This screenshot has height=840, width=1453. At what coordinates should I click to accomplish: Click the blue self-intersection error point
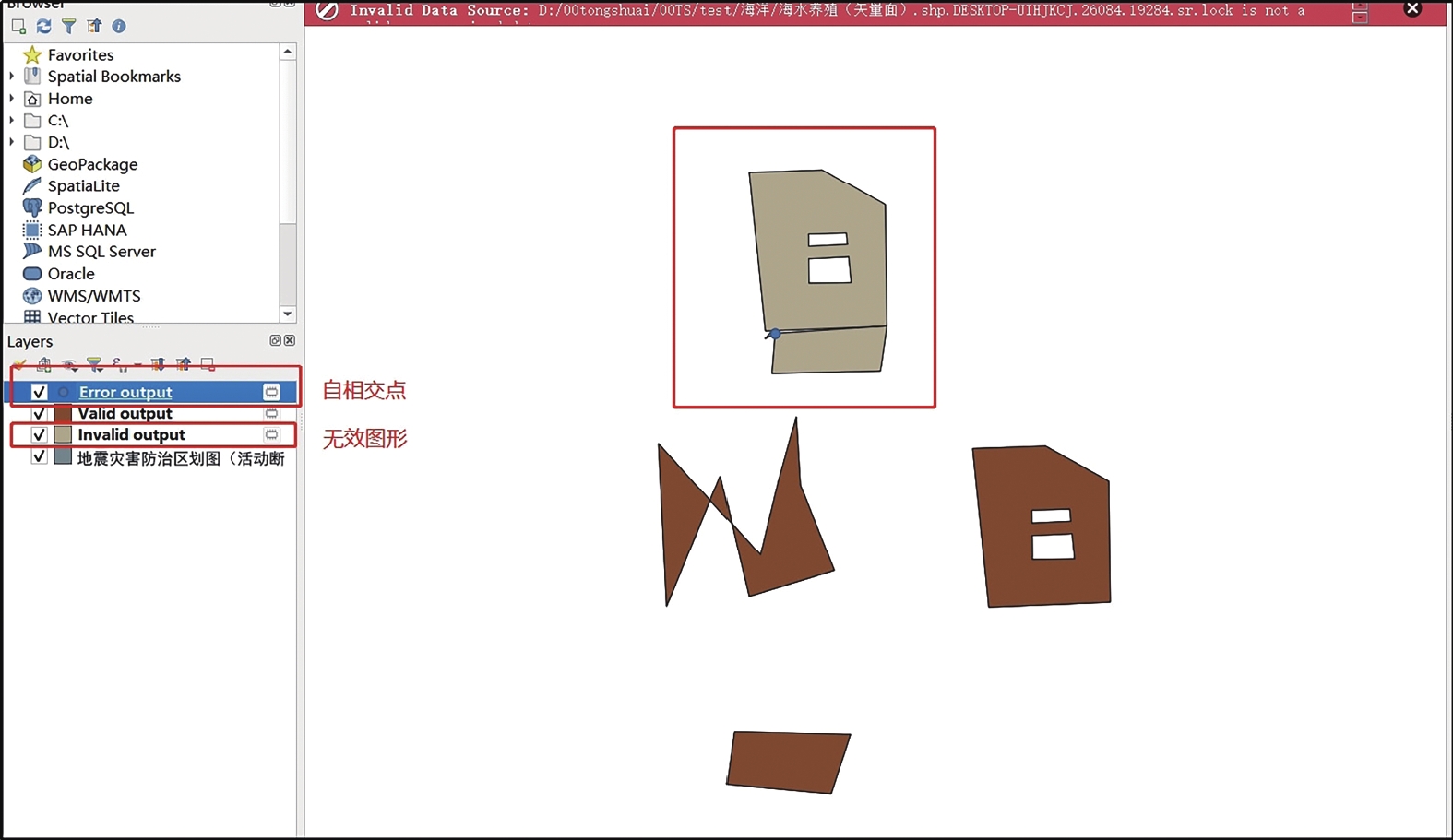pyautogui.click(x=775, y=334)
